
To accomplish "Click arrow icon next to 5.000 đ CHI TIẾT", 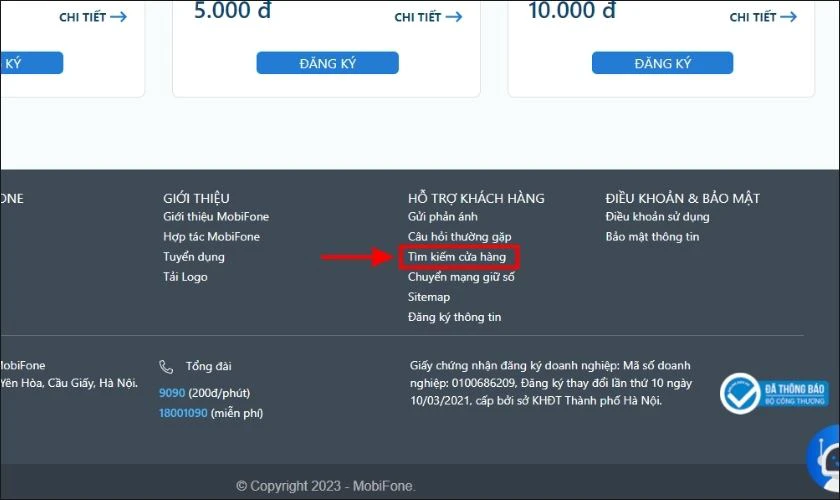I will click(454, 17).
